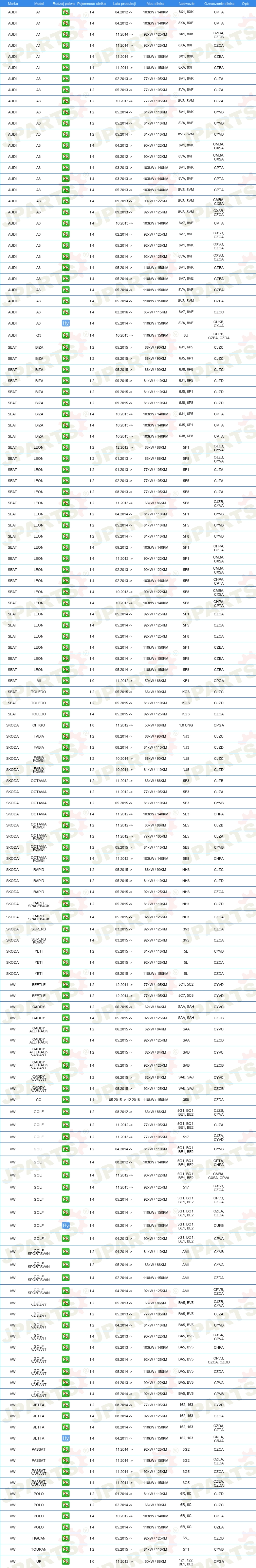Click the KF1 body cell in Mii row
256x1568 pixels.
(x=186, y=680)
